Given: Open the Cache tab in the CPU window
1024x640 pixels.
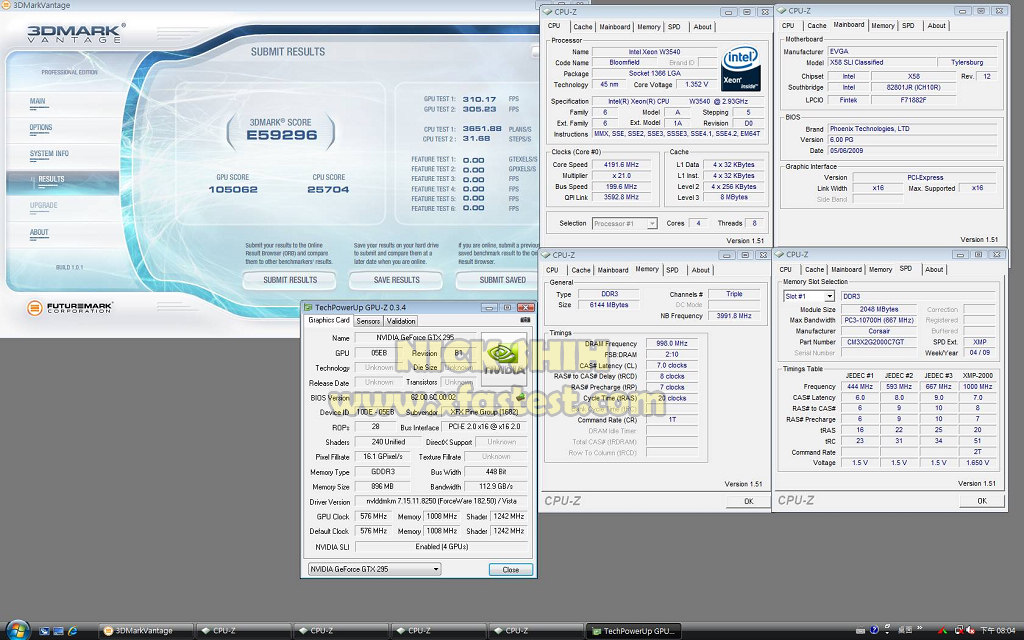Looking at the screenshot, I should point(583,27).
